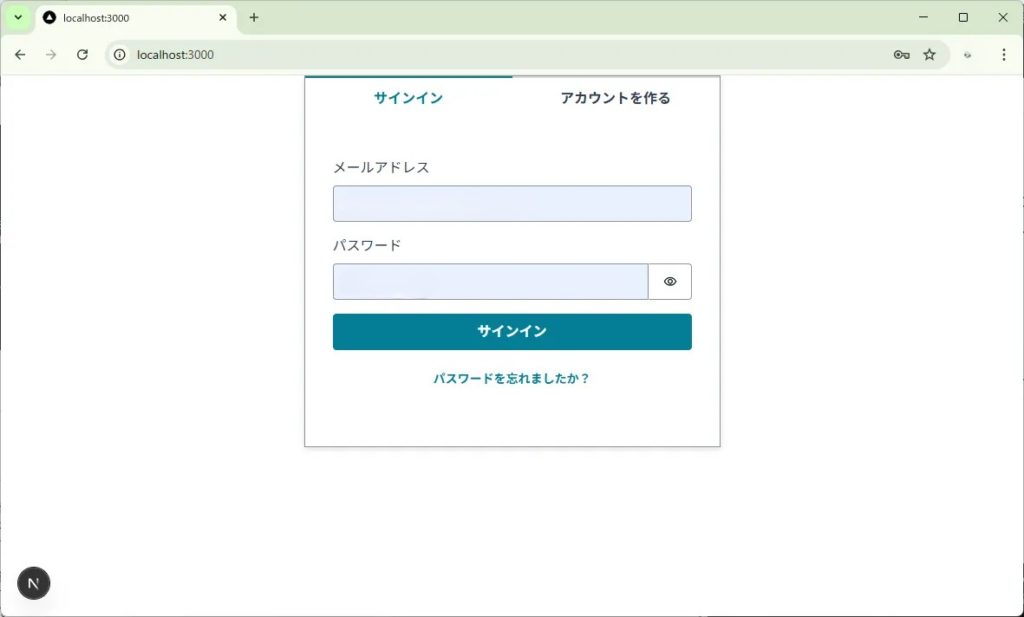Click the forward navigation arrow
Image resolution: width=1024 pixels, height=617 pixels.
tap(51, 55)
